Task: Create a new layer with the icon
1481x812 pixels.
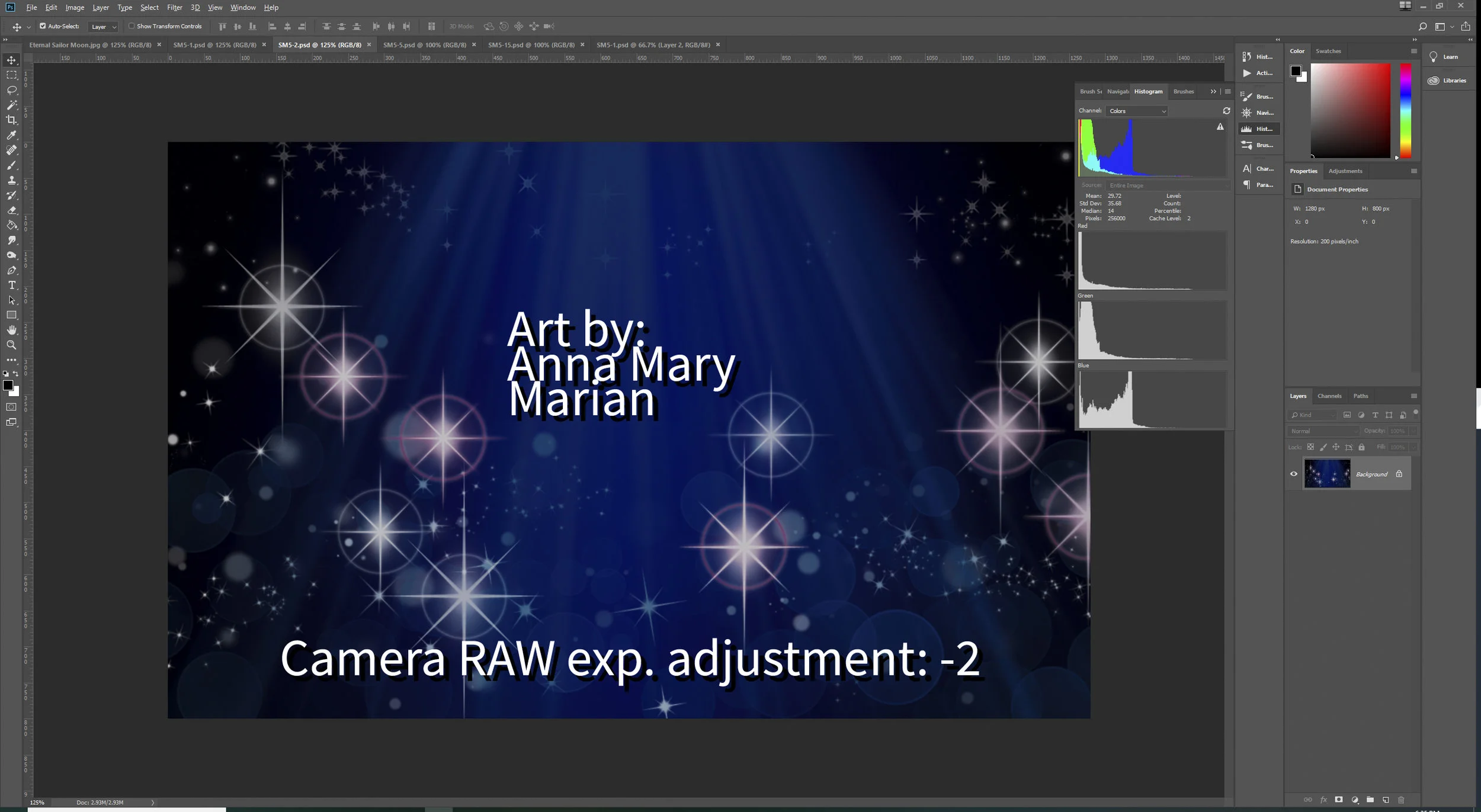Action: point(1386,800)
